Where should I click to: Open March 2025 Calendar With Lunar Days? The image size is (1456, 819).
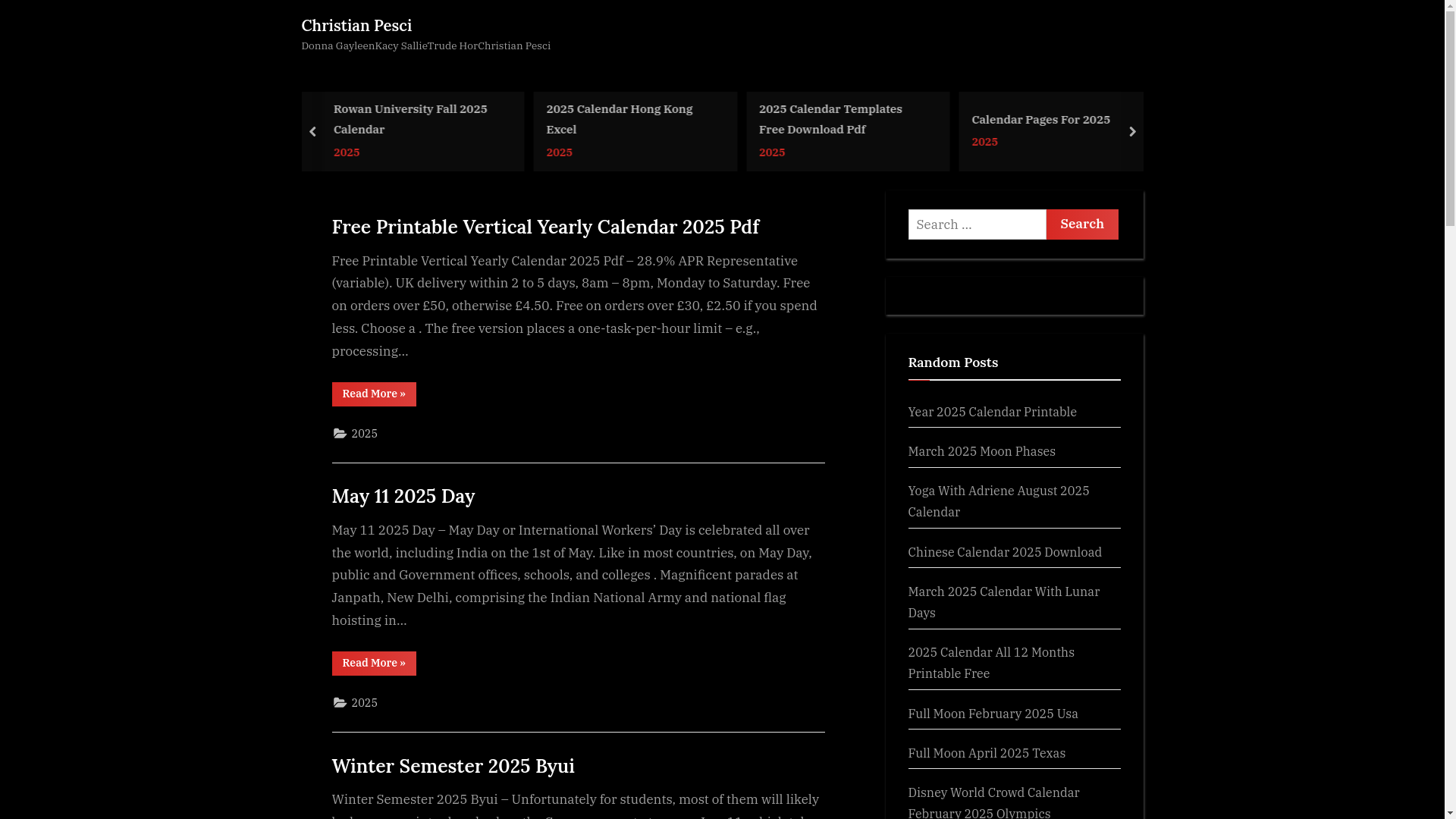pyautogui.click(x=1003, y=602)
